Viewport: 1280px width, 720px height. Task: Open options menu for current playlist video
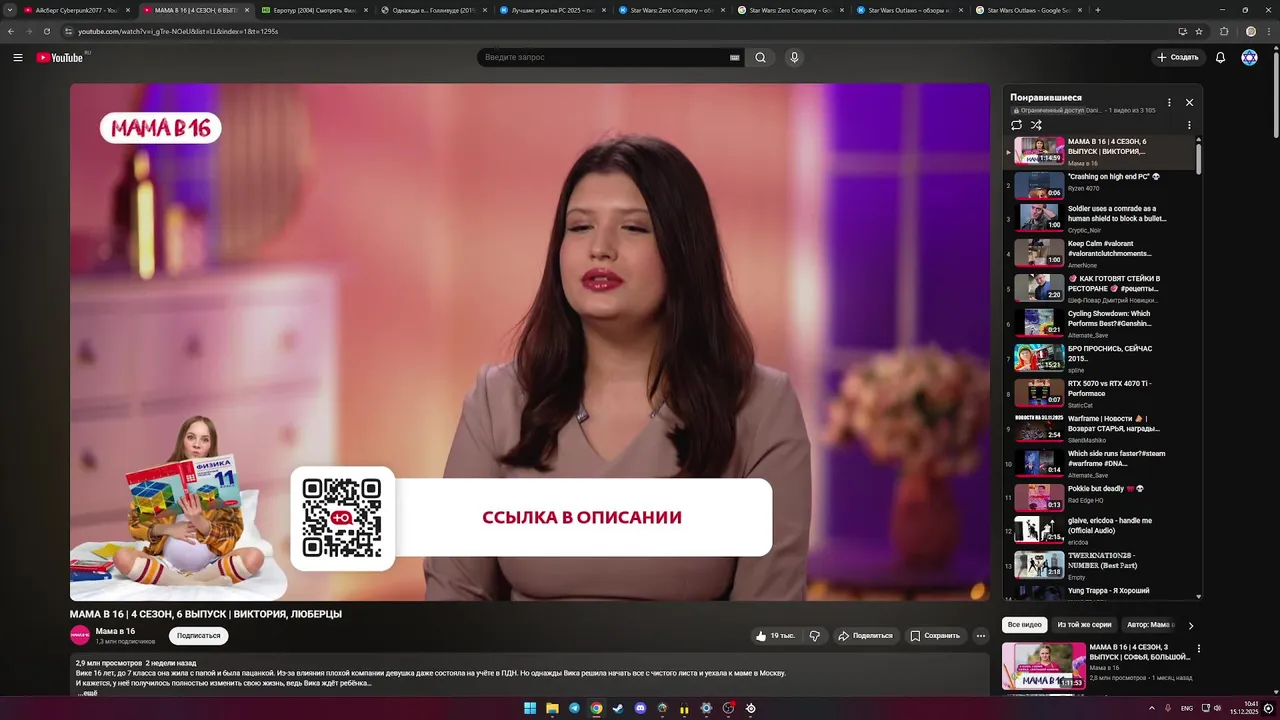[1189, 125]
